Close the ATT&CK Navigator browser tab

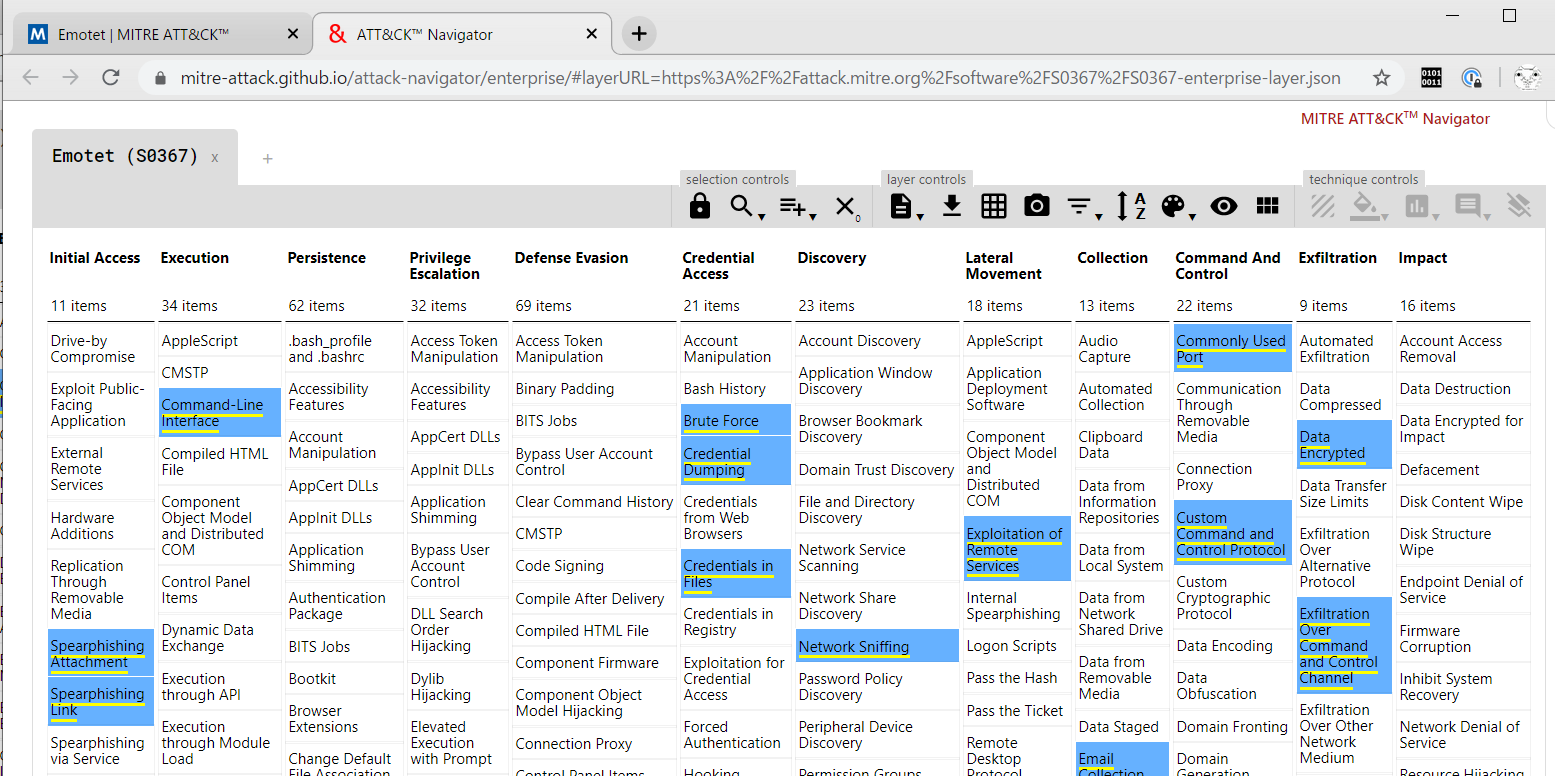pyautogui.click(x=592, y=34)
